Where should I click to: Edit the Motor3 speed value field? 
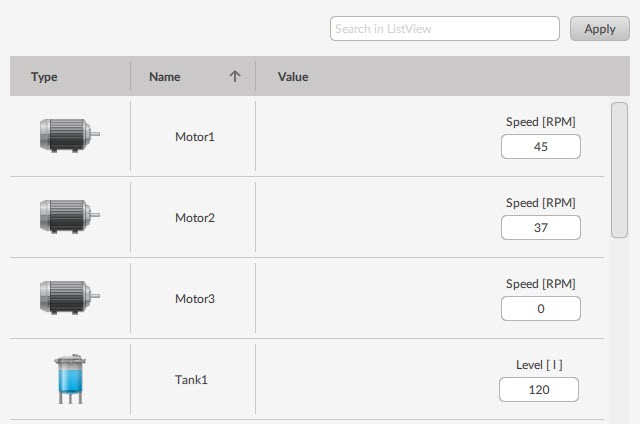coord(541,309)
